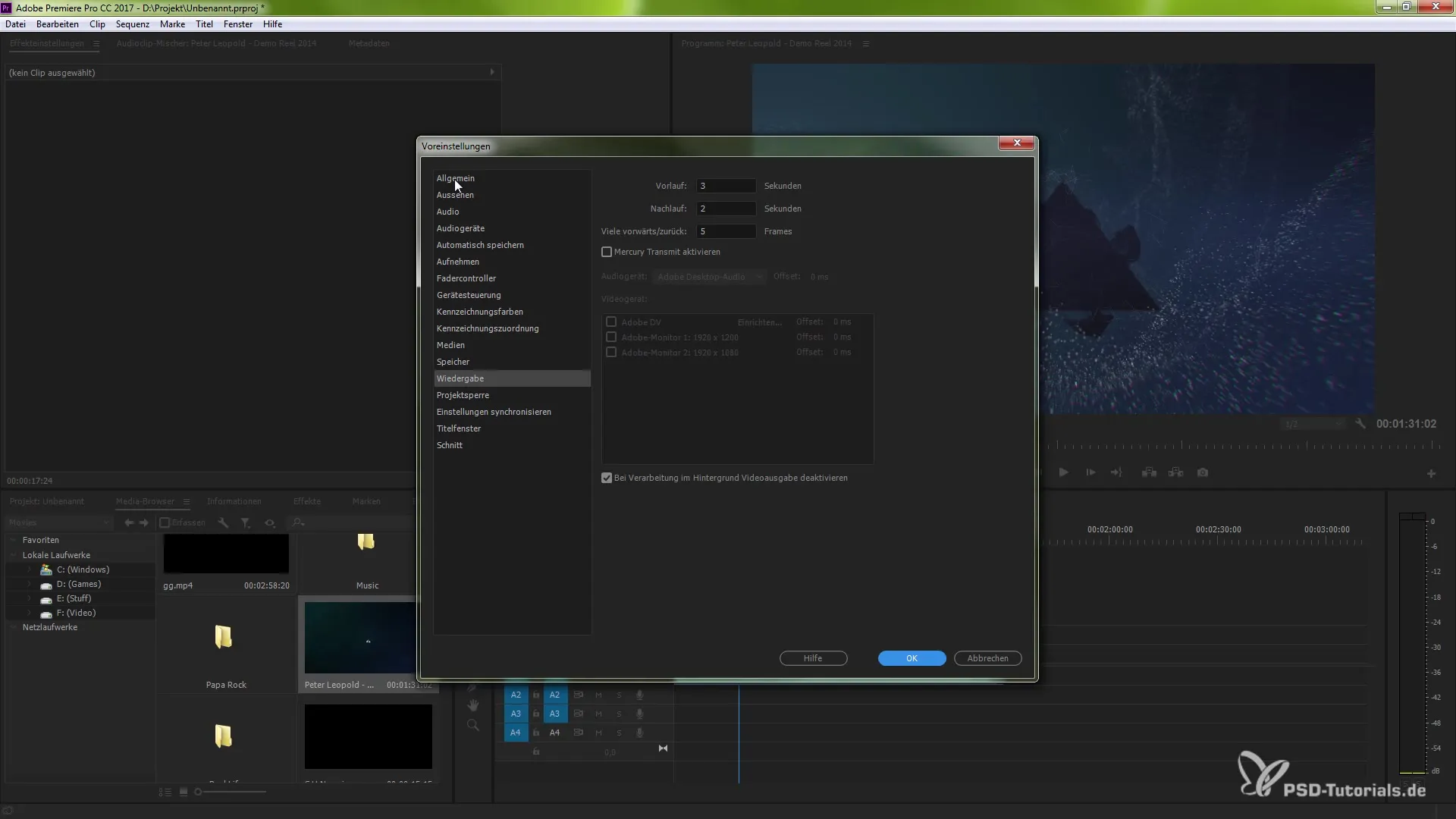
Task: Switch to the Informationen tab
Action: [x=234, y=501]
